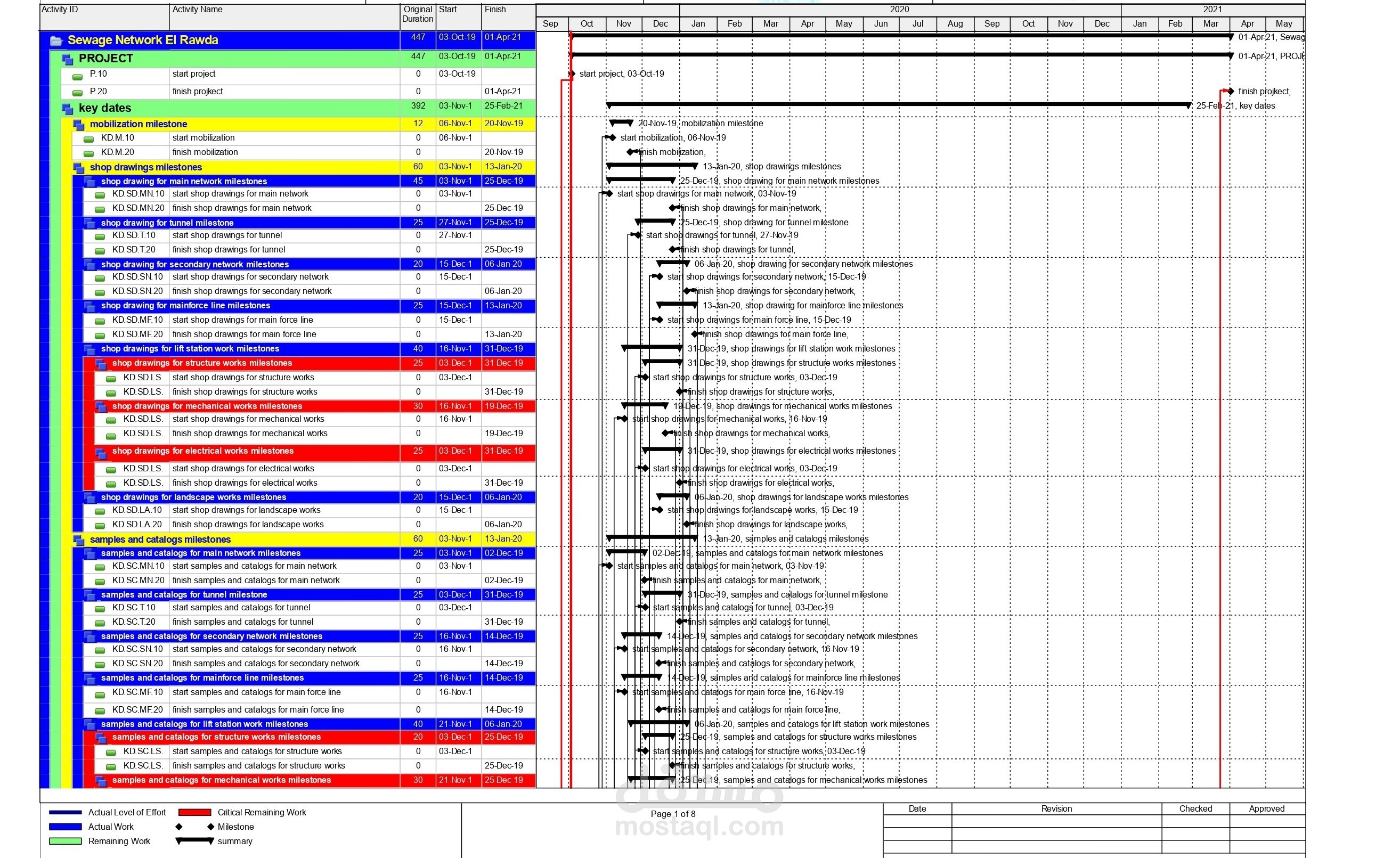Select 'finish shop drawings for main force line' cell
This screenshot has height=858, width=1400.
coord(284,334)
